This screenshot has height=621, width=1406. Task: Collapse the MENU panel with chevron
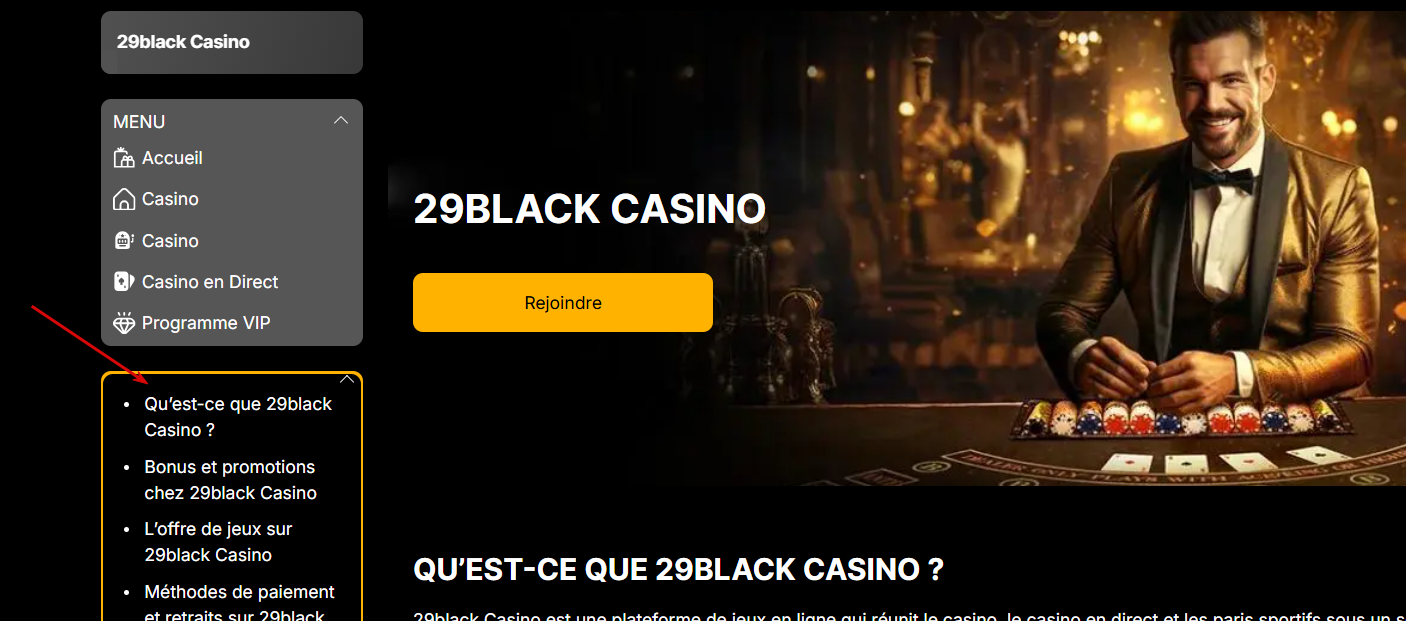pos(341,120)
